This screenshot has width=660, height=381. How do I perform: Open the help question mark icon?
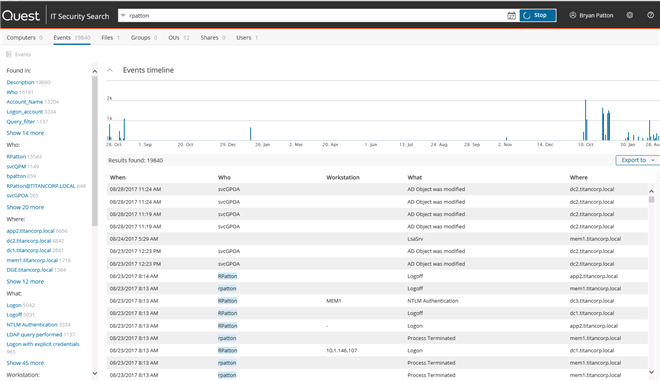pyautogui.click(x=650, y=15)
